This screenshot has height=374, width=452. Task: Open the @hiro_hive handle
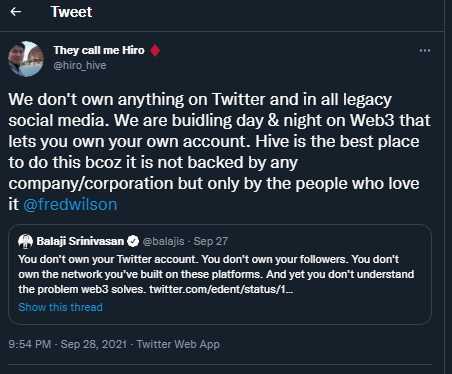point(80,65)
